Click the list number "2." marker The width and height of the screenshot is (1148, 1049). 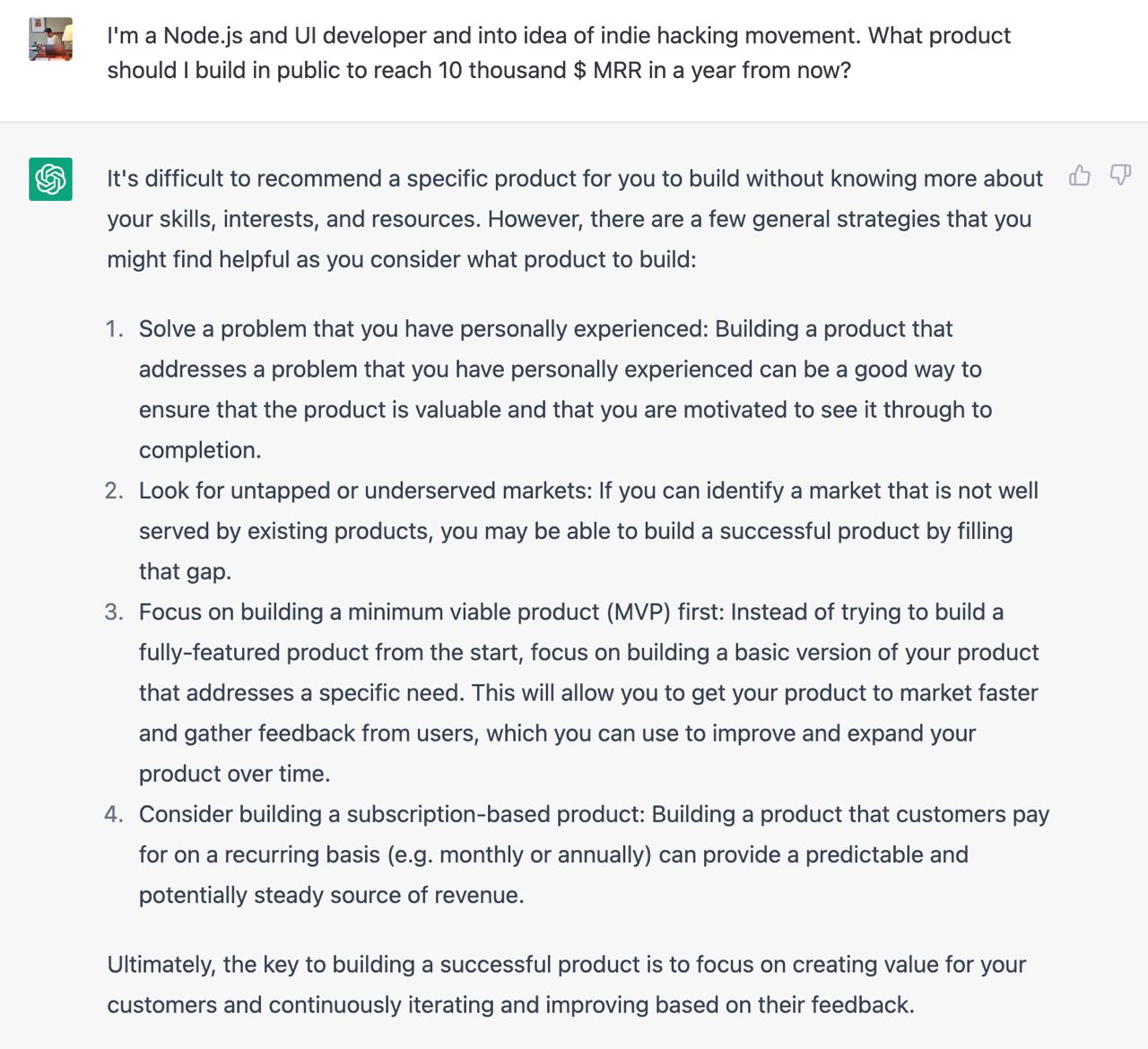click(114, 490)
